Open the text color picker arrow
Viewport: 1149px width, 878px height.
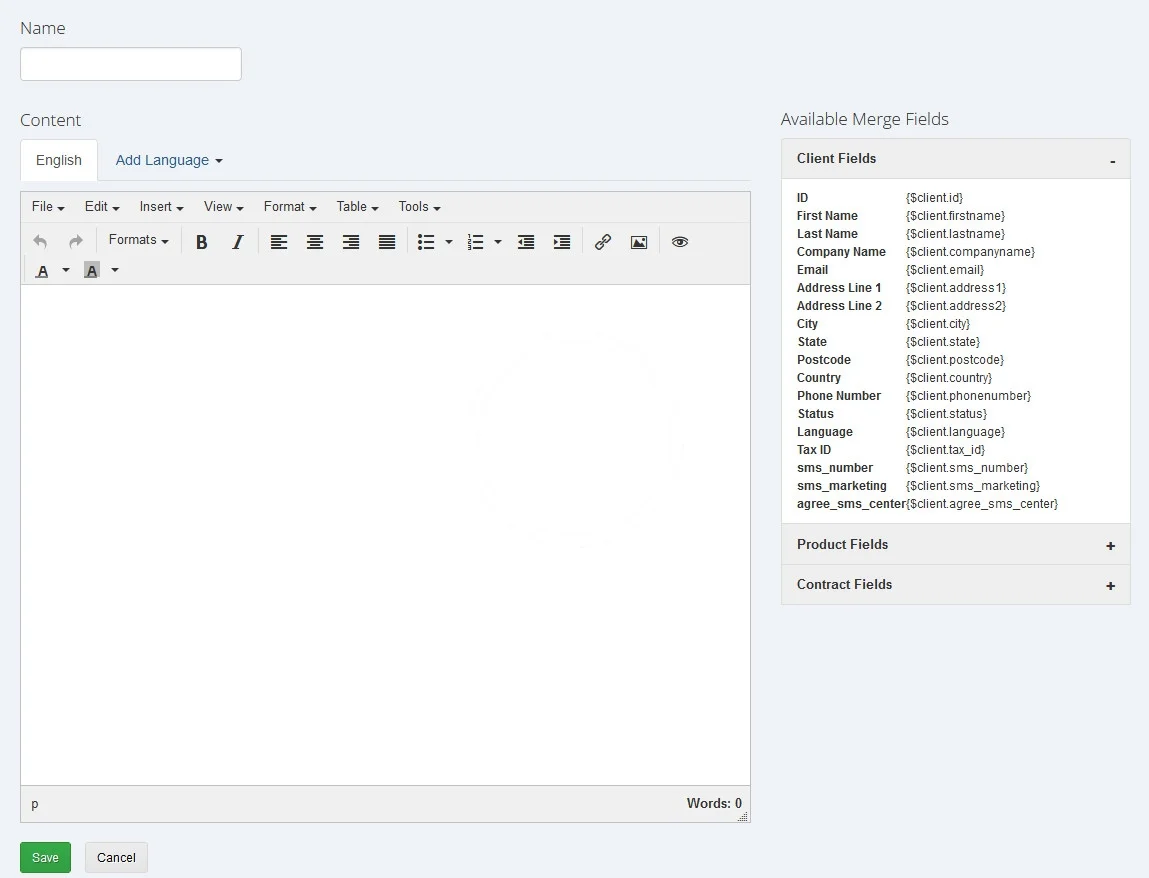tap(66, 270)
